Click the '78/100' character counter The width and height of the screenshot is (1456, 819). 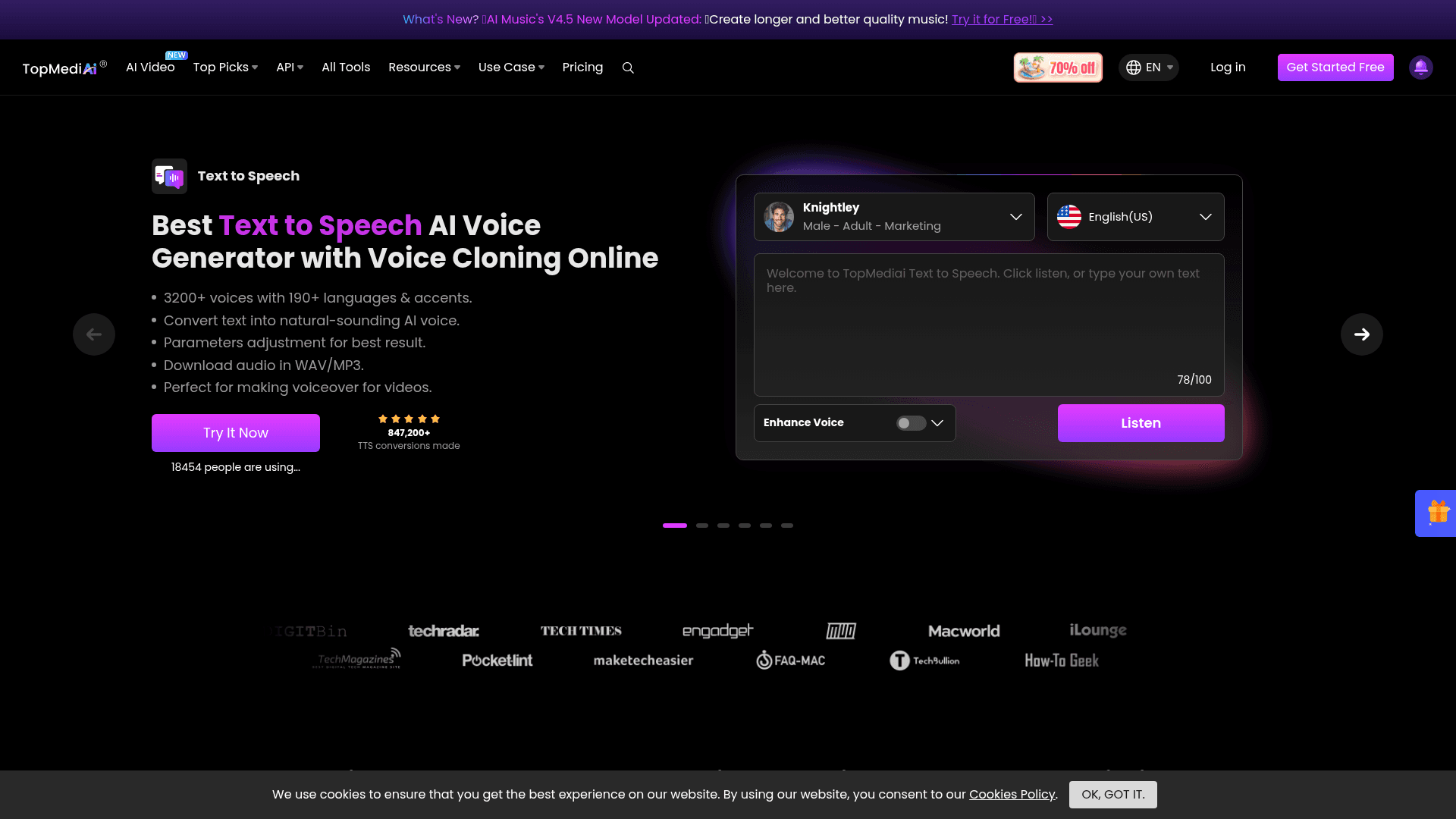point(1194,380)
